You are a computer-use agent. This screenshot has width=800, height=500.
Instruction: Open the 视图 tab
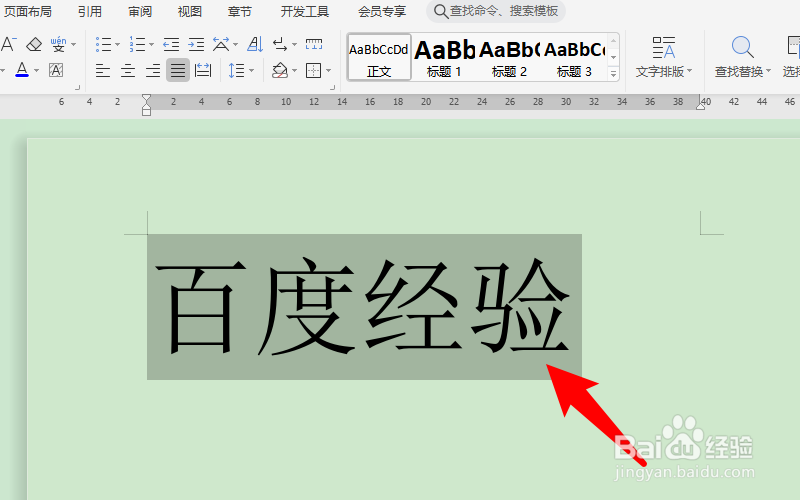pyautogui.click(x=190, y=11)
